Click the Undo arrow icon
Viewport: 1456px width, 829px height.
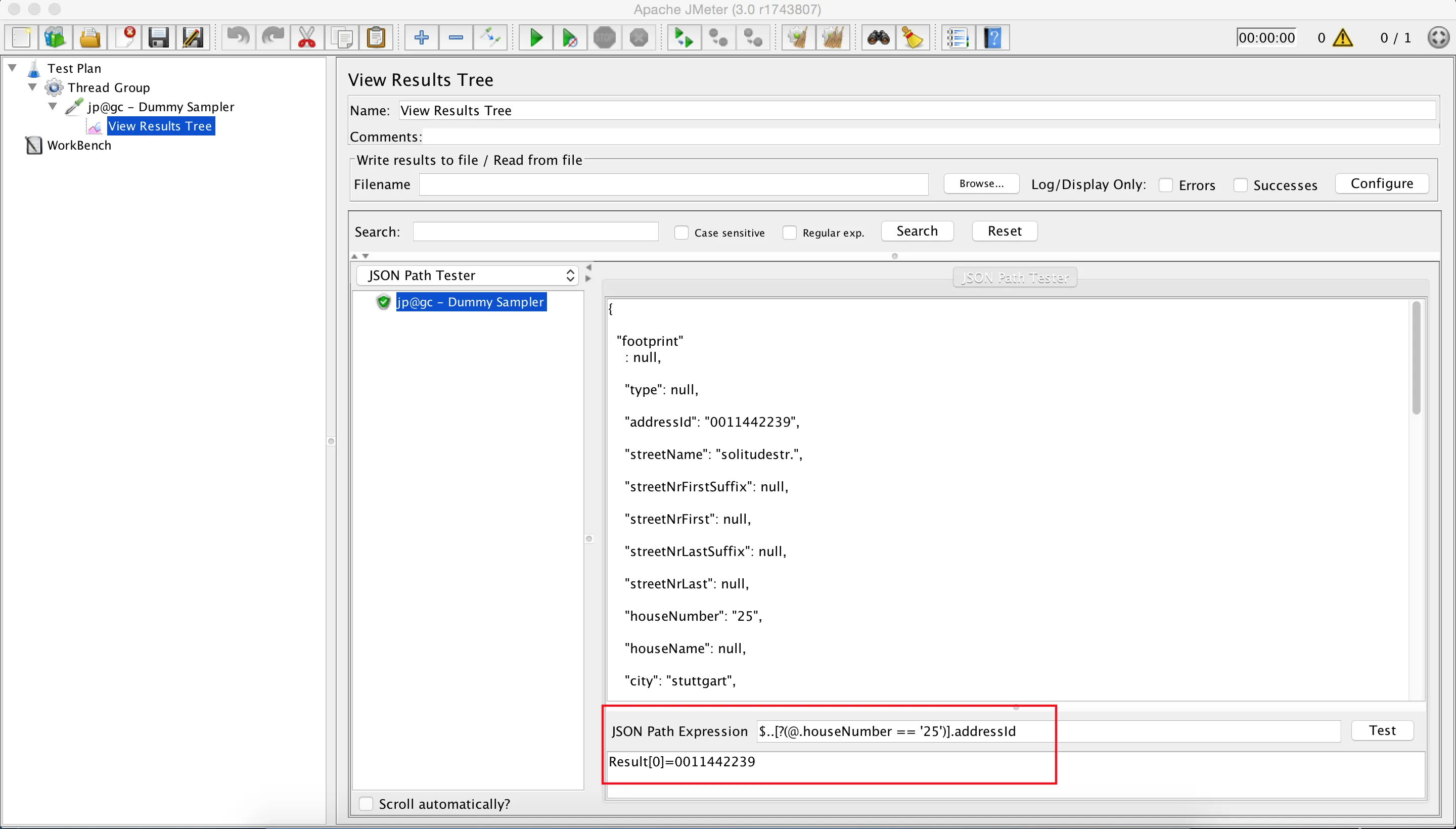(238, 37)
